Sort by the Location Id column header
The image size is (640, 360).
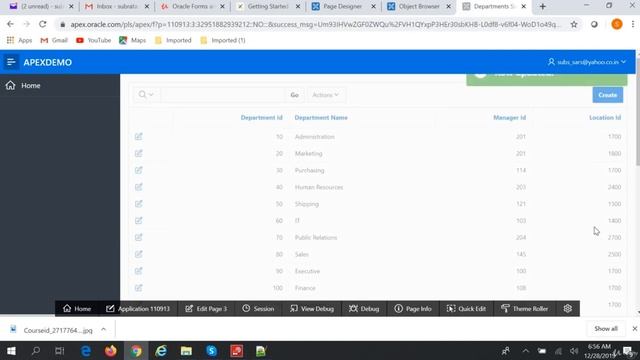pyautogui.click(x=605, y=118)
